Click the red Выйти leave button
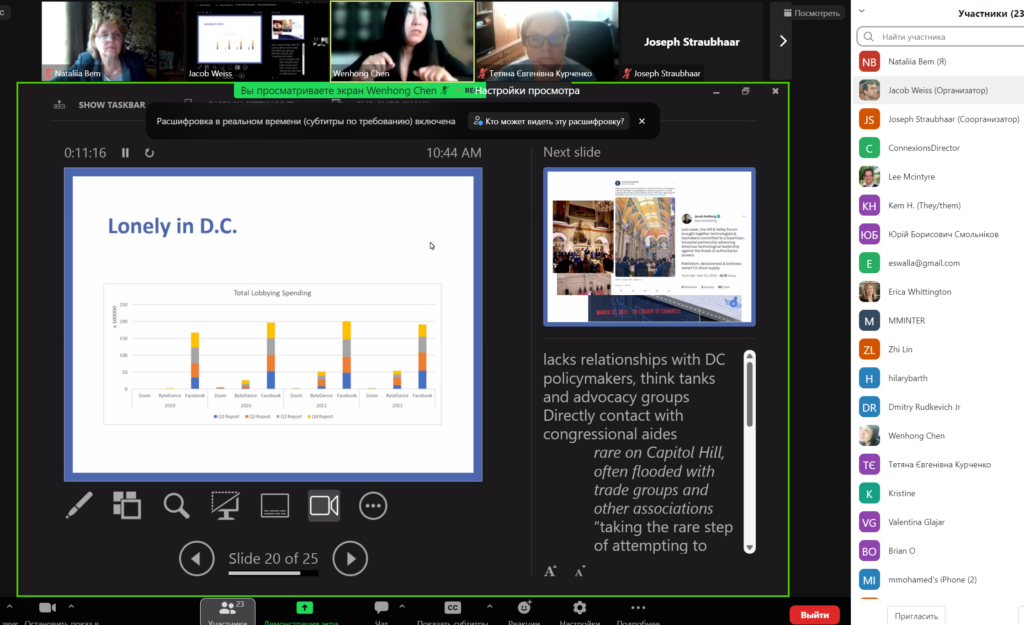 [814, 615]
